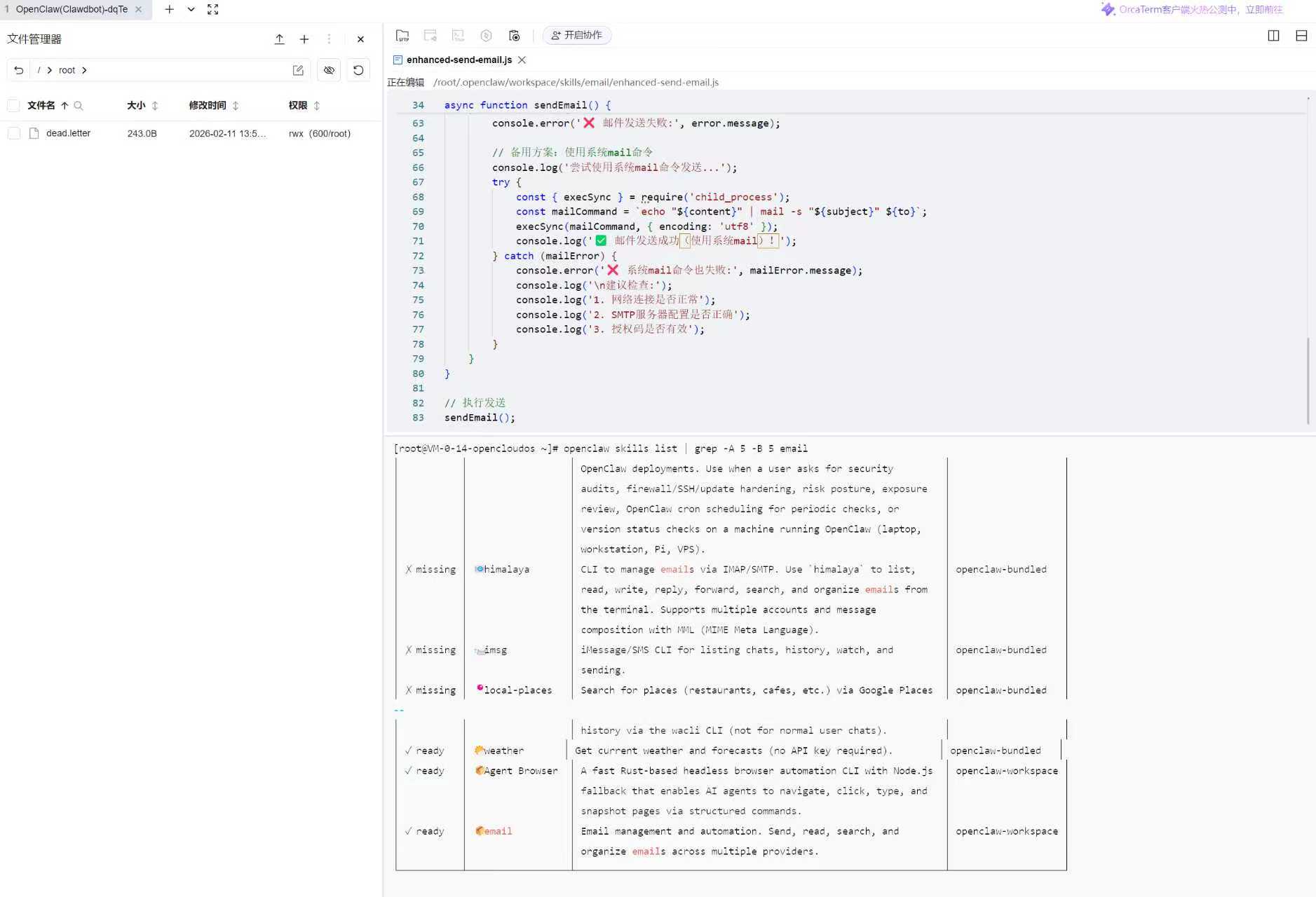The image size is (1316, 897).
Task: Select the enhanced-send-email.js editor tab
Action: pos(459,60)
